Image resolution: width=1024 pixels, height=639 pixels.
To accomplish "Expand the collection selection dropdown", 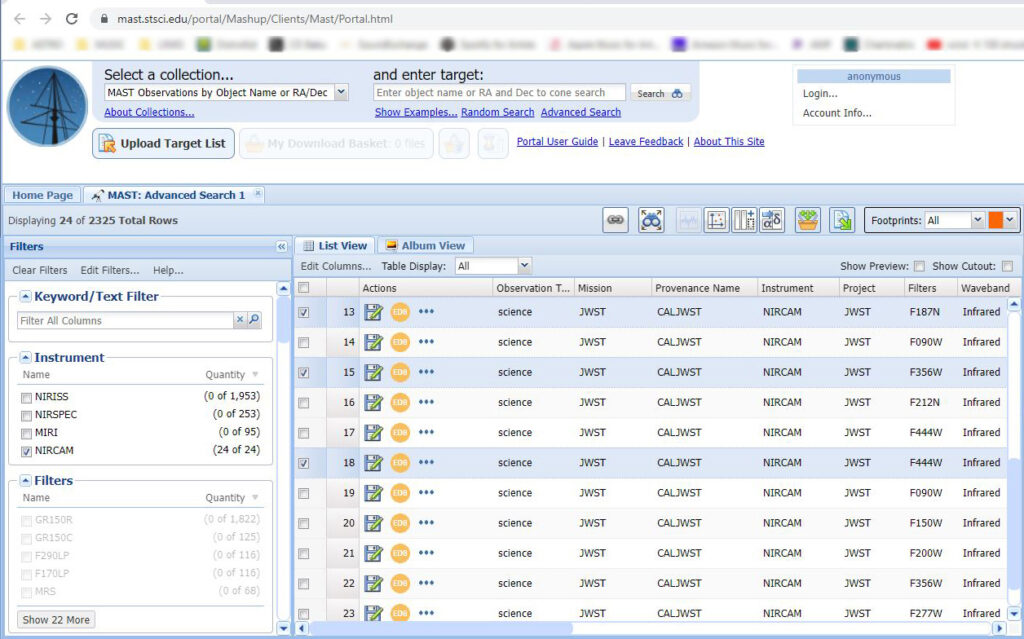I will click(341, 93).
